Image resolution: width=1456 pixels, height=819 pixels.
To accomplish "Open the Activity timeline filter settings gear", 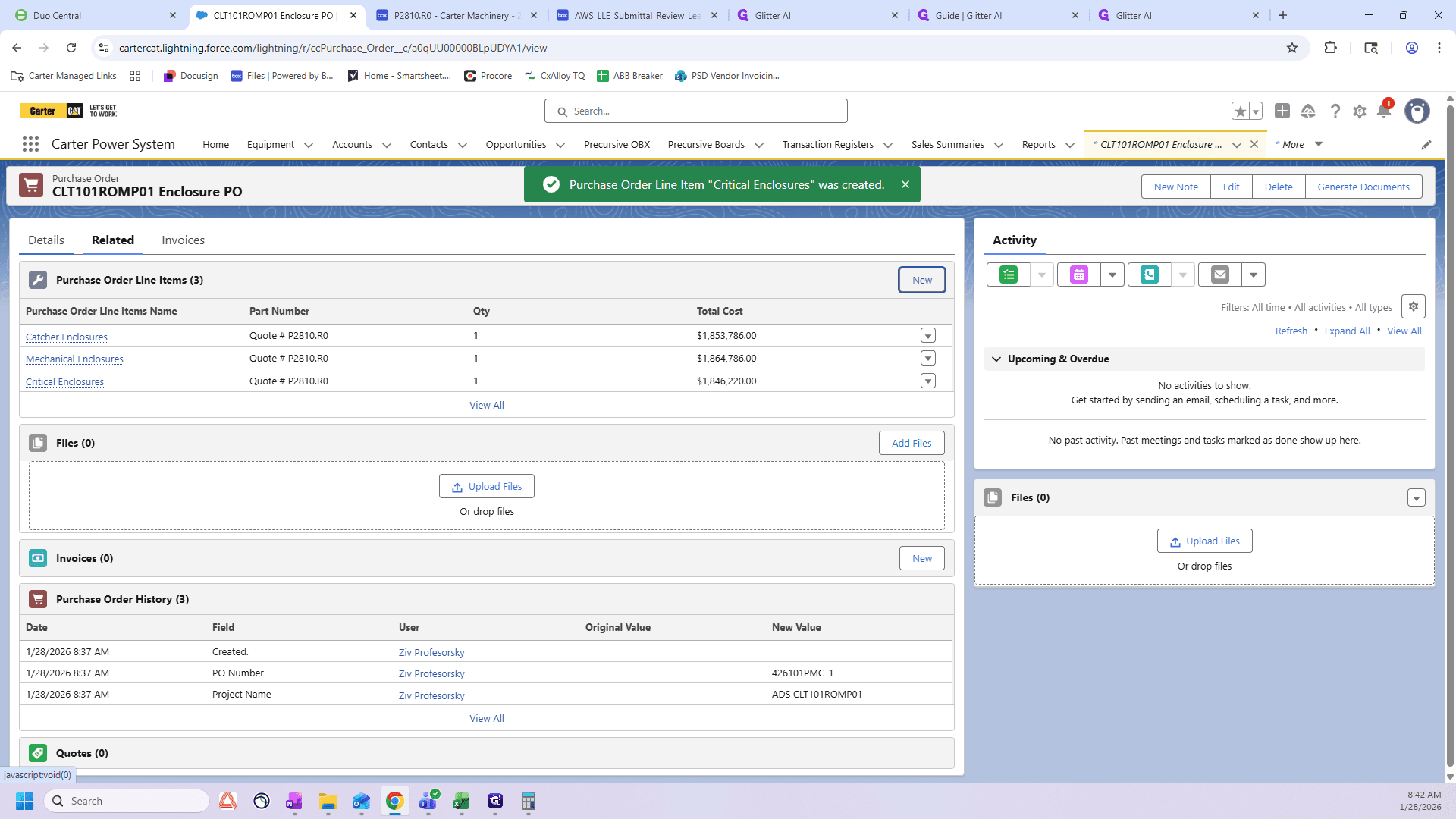I will (x=1414, y=307).
